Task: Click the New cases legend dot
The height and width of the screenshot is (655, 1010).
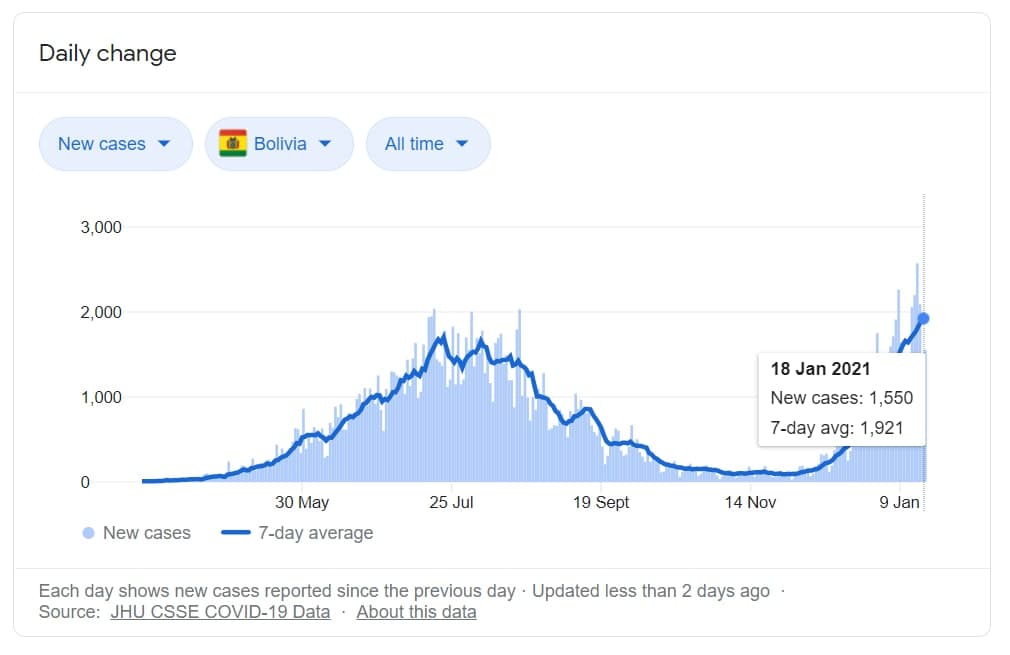Action: (x=88, y=533)
